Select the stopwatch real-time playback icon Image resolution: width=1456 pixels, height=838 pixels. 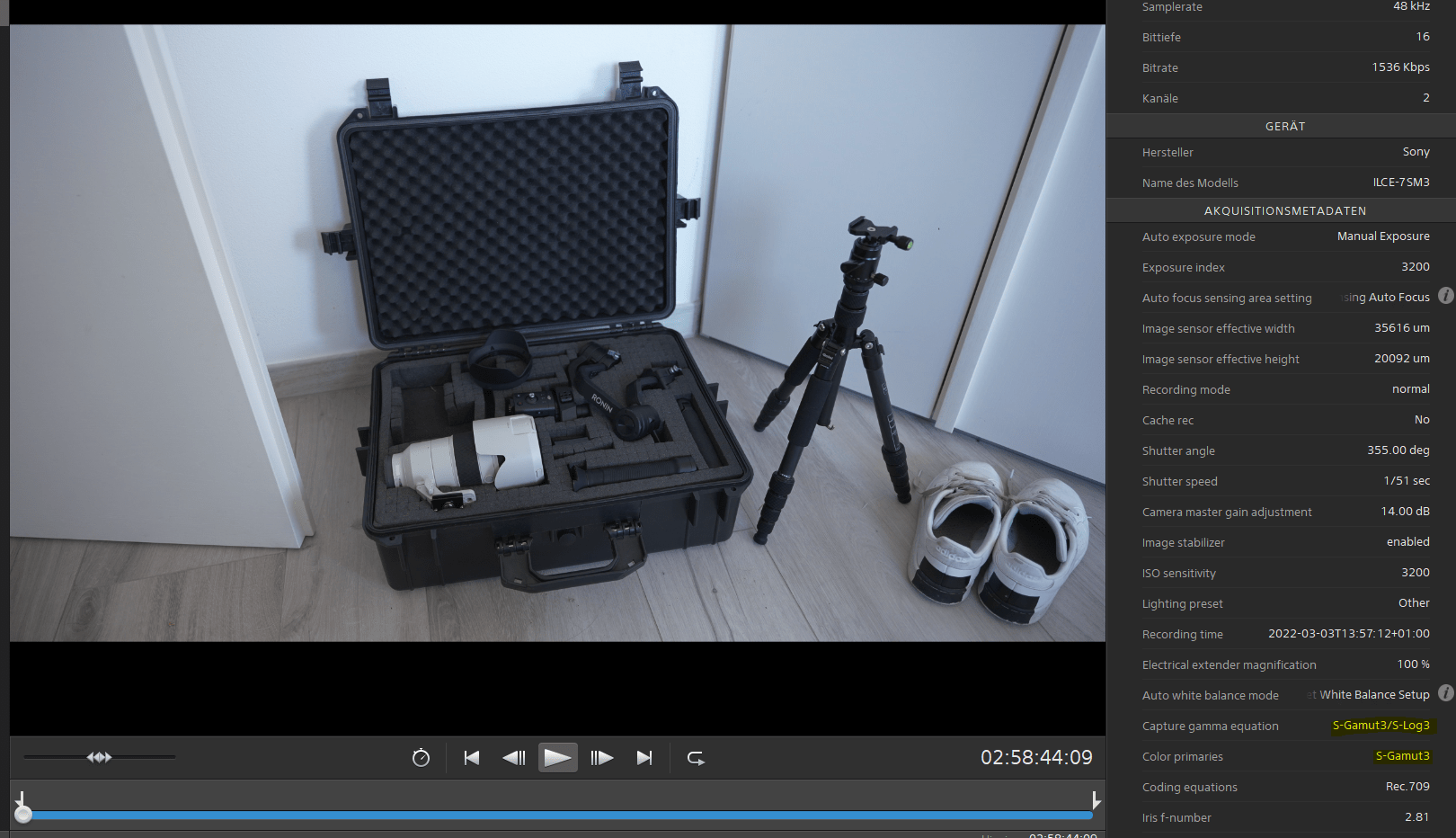click(x=420, y=757)
